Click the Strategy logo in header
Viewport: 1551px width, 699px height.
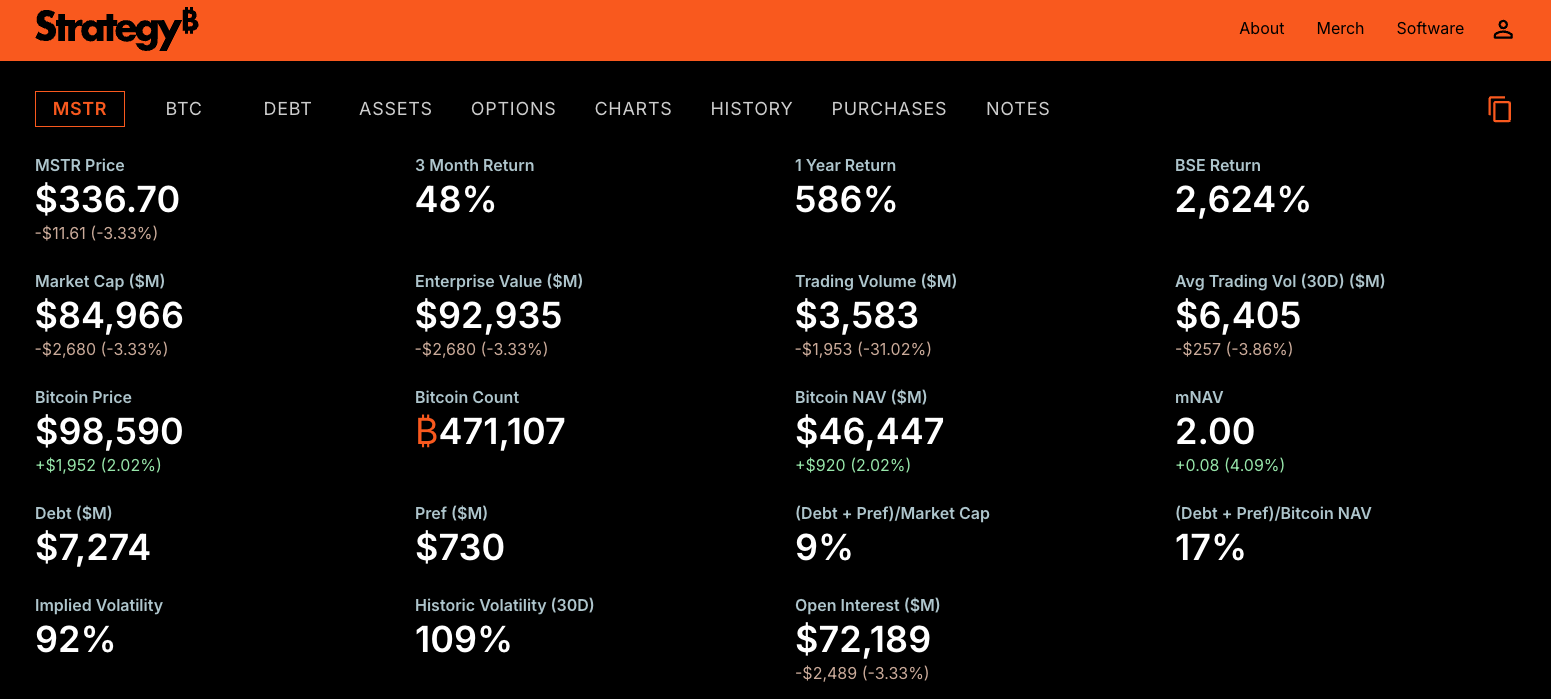click(116, 29)
